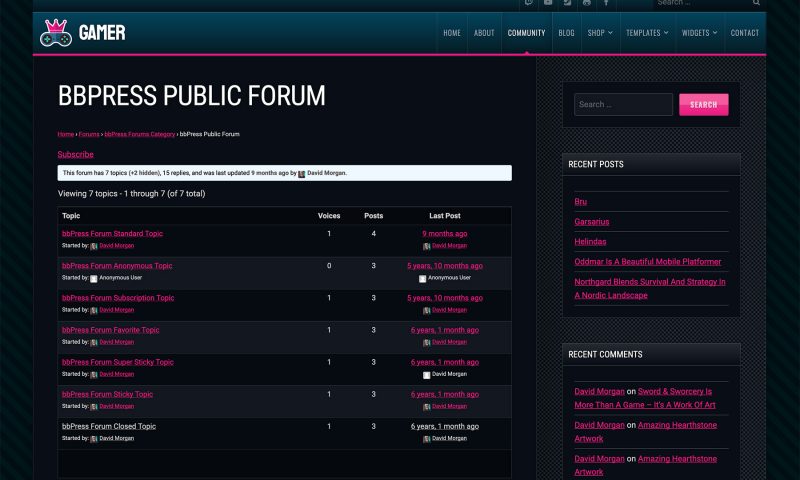
Task: Click Voices value '0' in Anonymous Topic row
Action: pyautogui.click(x=329, y=266)
